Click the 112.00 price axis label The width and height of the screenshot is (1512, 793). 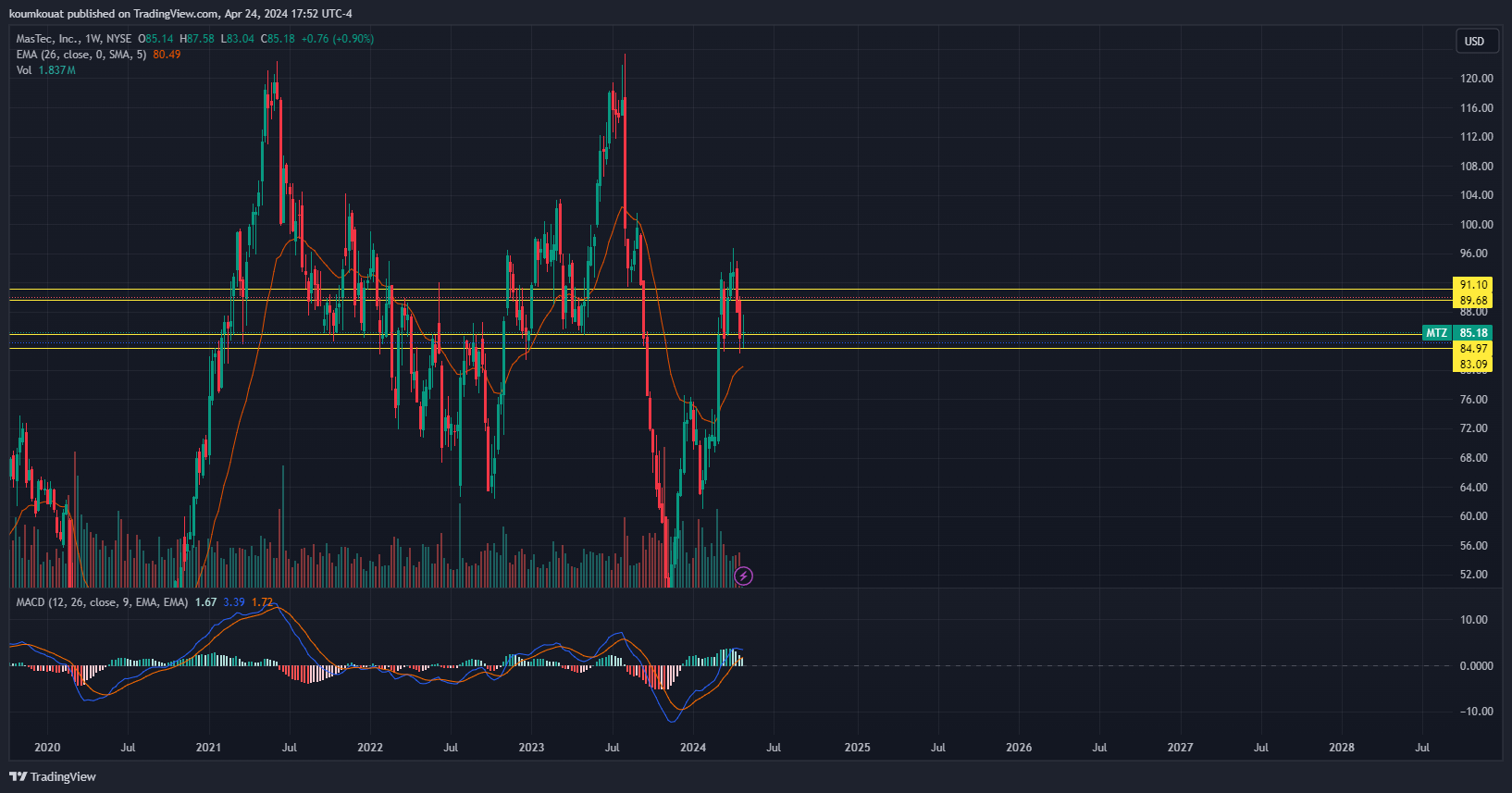(x=1477, y=137)
